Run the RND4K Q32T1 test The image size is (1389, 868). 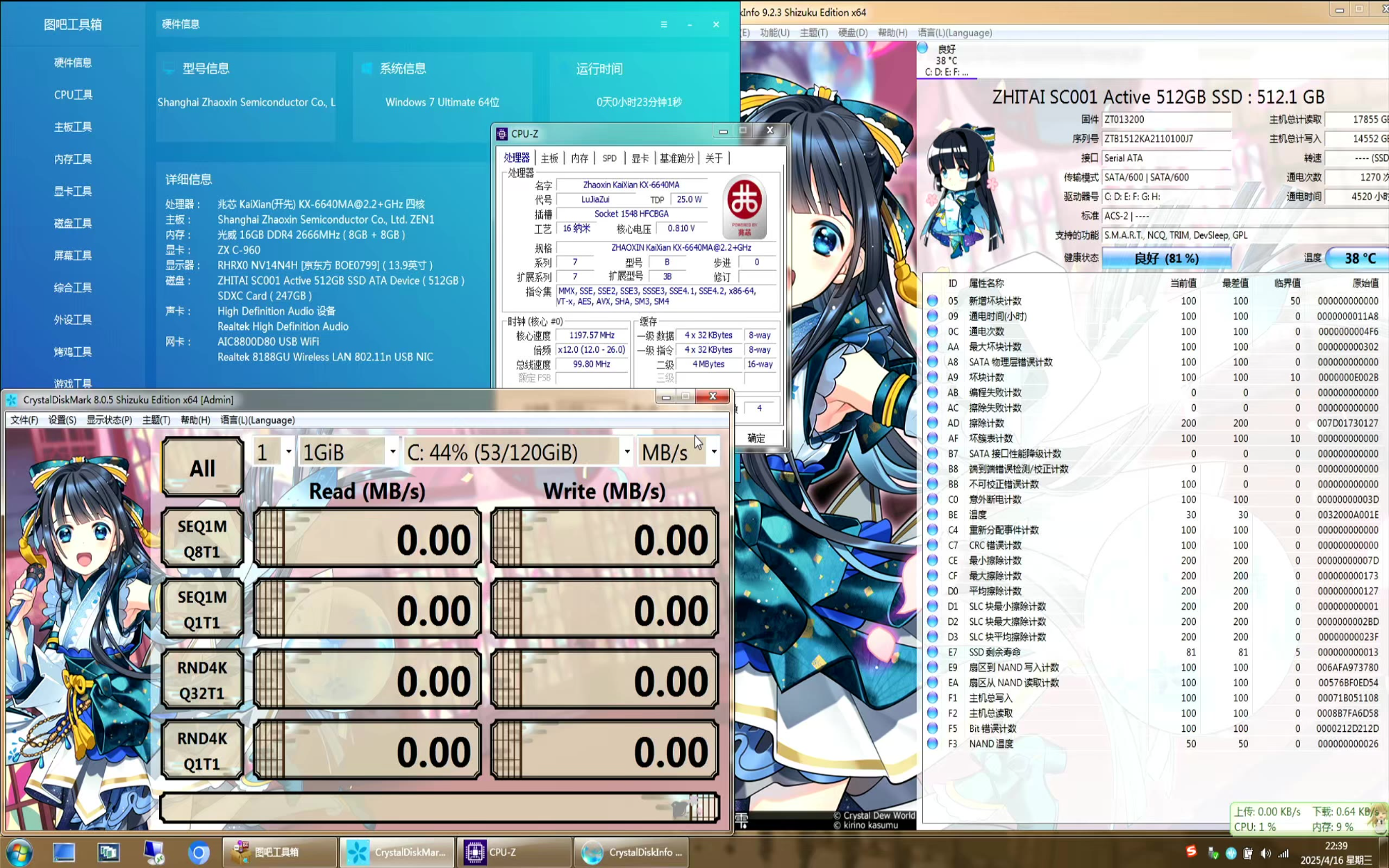click(x=202, y=680)
